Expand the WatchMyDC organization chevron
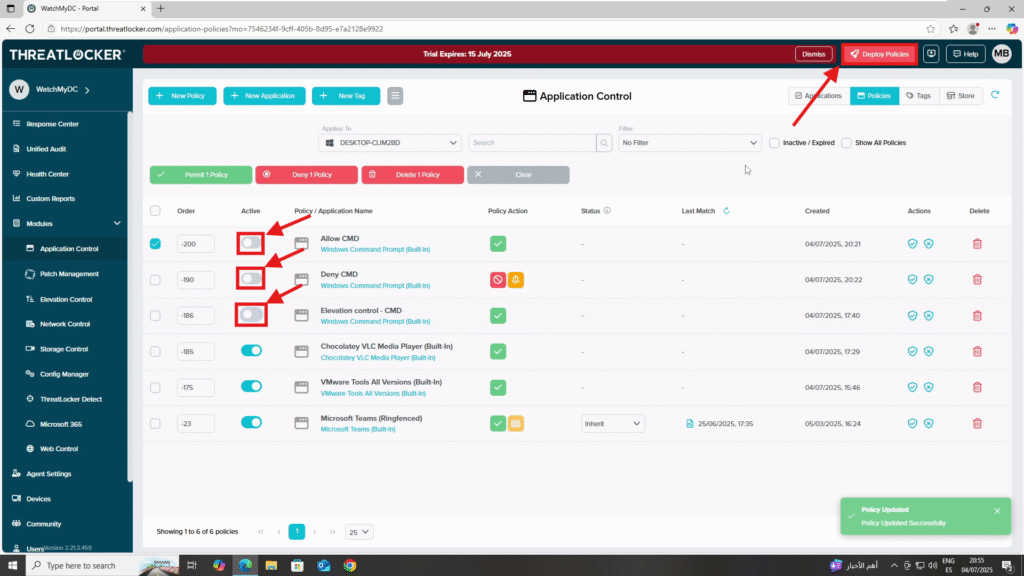 coord(87,89)
